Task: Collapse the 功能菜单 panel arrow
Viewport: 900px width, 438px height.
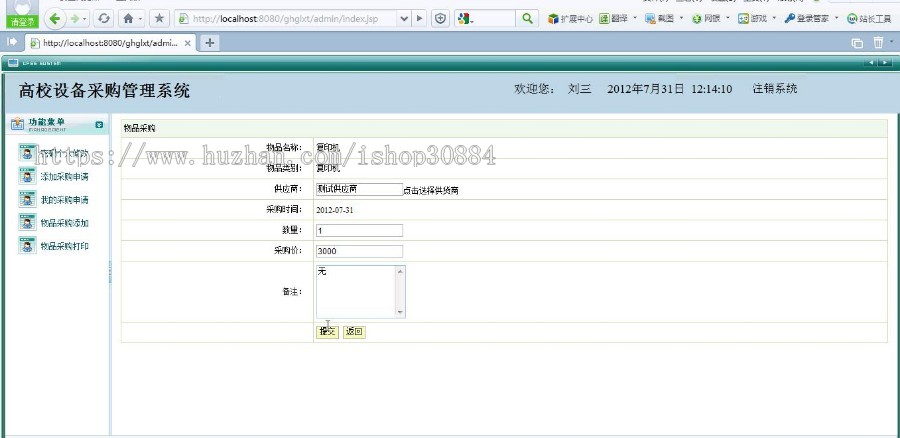Action: [99, 125]
